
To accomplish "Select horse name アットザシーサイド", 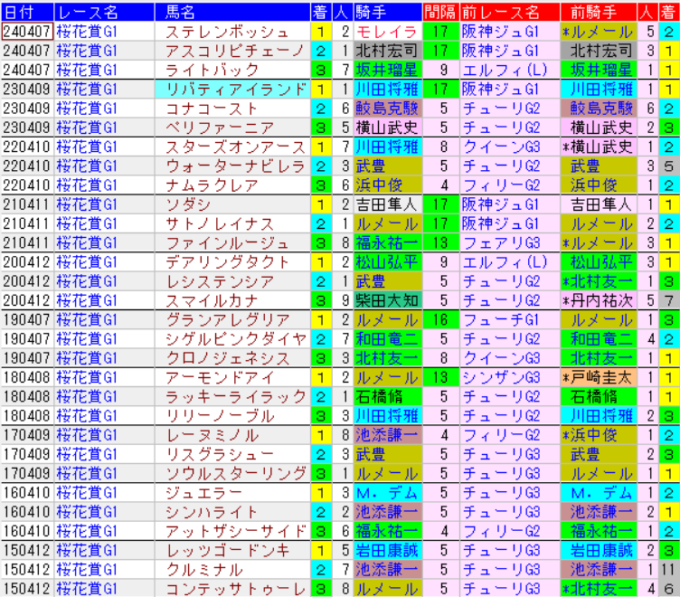I will (236, 531).
